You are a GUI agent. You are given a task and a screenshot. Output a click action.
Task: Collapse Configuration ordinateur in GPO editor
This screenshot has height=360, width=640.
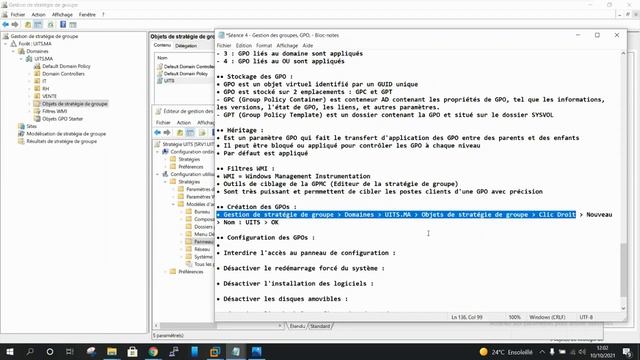tap(158, 152)
